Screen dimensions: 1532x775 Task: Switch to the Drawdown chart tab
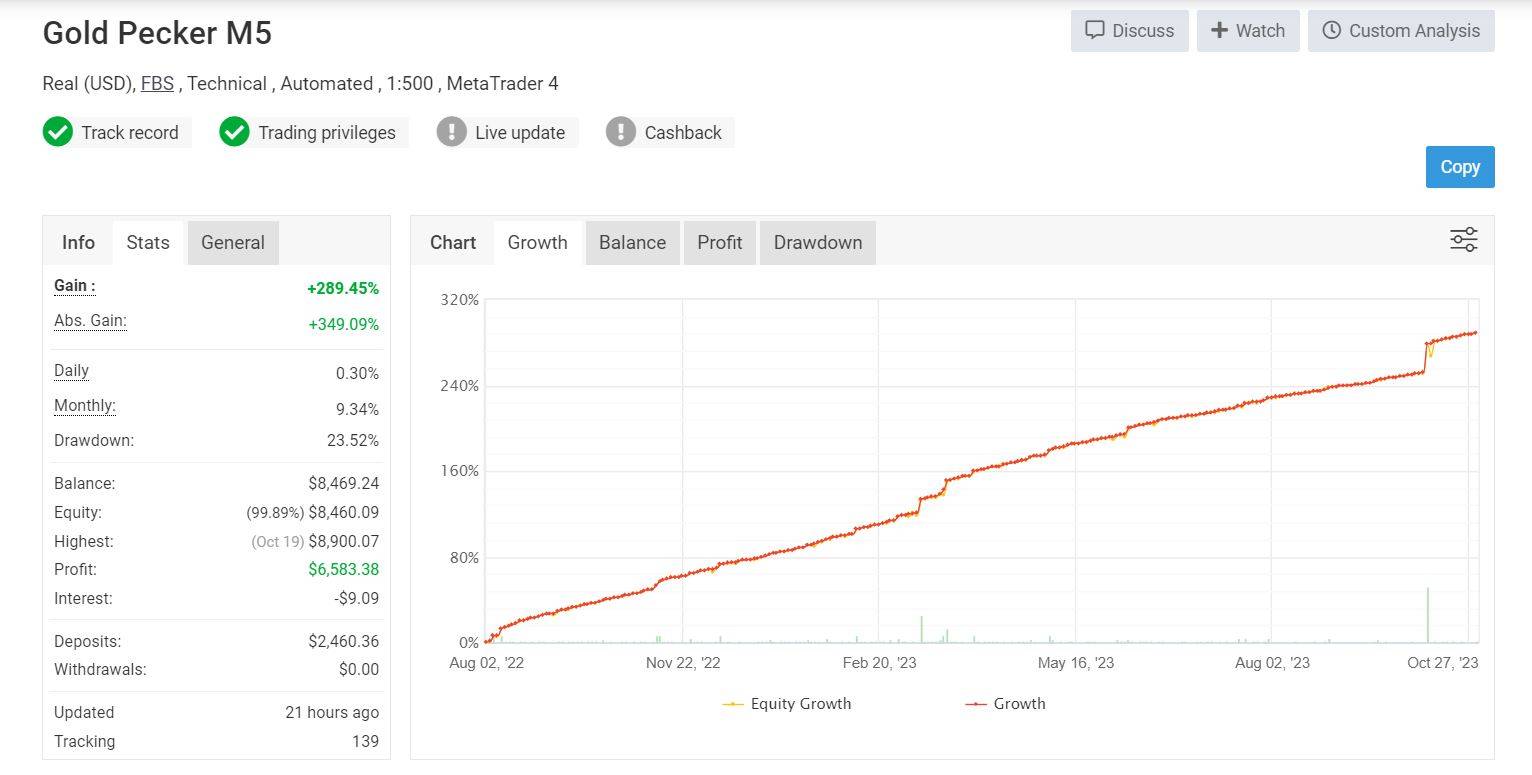point(817,243)
